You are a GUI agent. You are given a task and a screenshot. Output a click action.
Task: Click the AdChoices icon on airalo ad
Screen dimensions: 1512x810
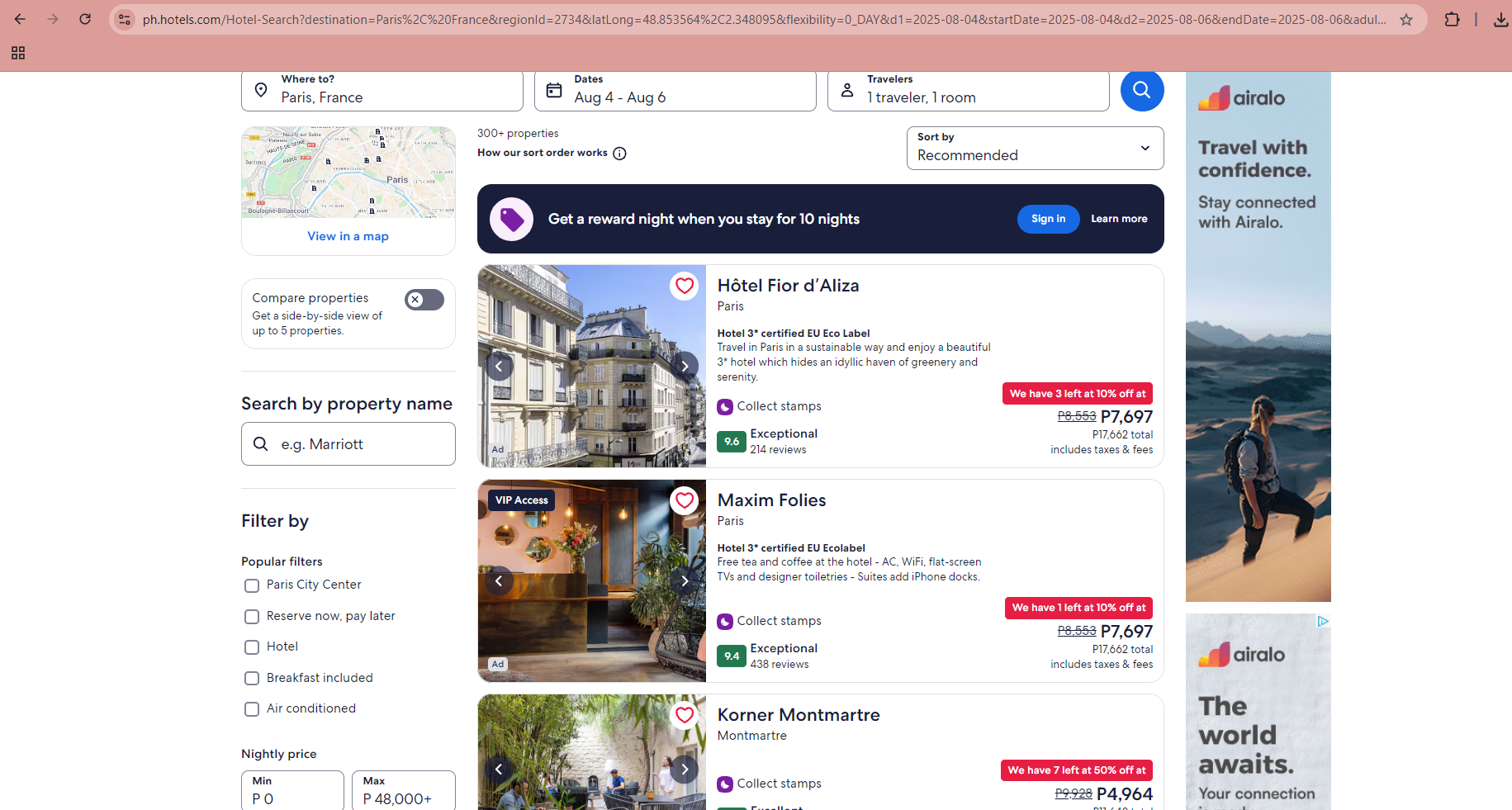[x=1323, y=621]
